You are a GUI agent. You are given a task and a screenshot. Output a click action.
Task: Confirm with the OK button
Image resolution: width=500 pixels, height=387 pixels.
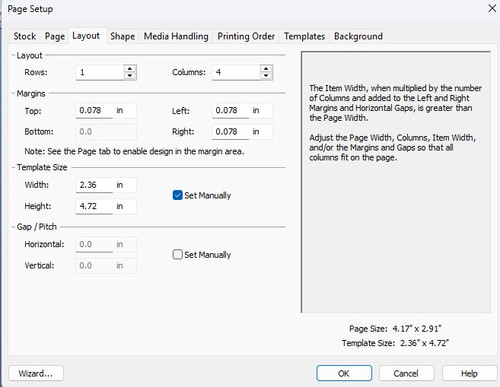coord(344,373)
